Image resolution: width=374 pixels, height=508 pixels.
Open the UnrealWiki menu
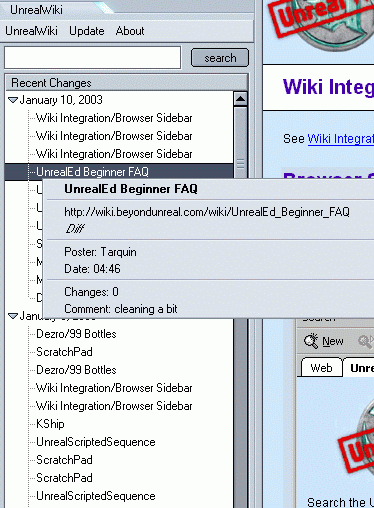pyautogui.click(x=31, y=31)
